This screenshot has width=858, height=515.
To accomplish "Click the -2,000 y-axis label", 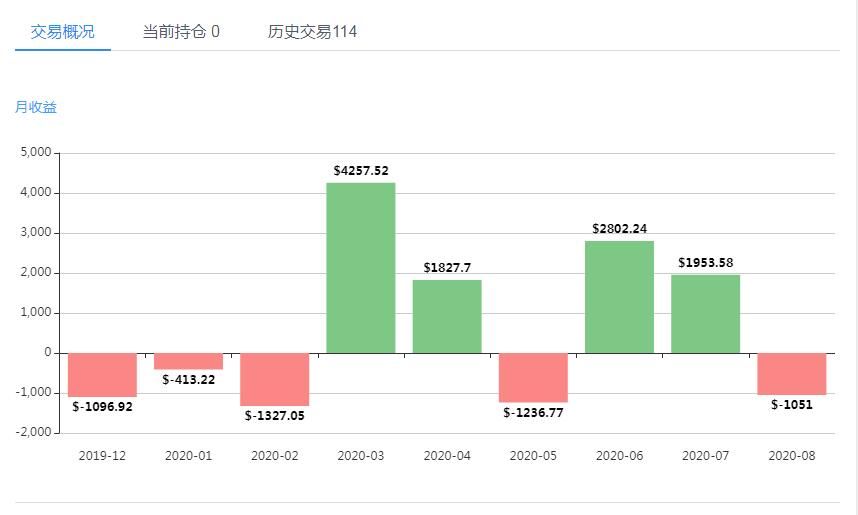I will pos(33,432).
